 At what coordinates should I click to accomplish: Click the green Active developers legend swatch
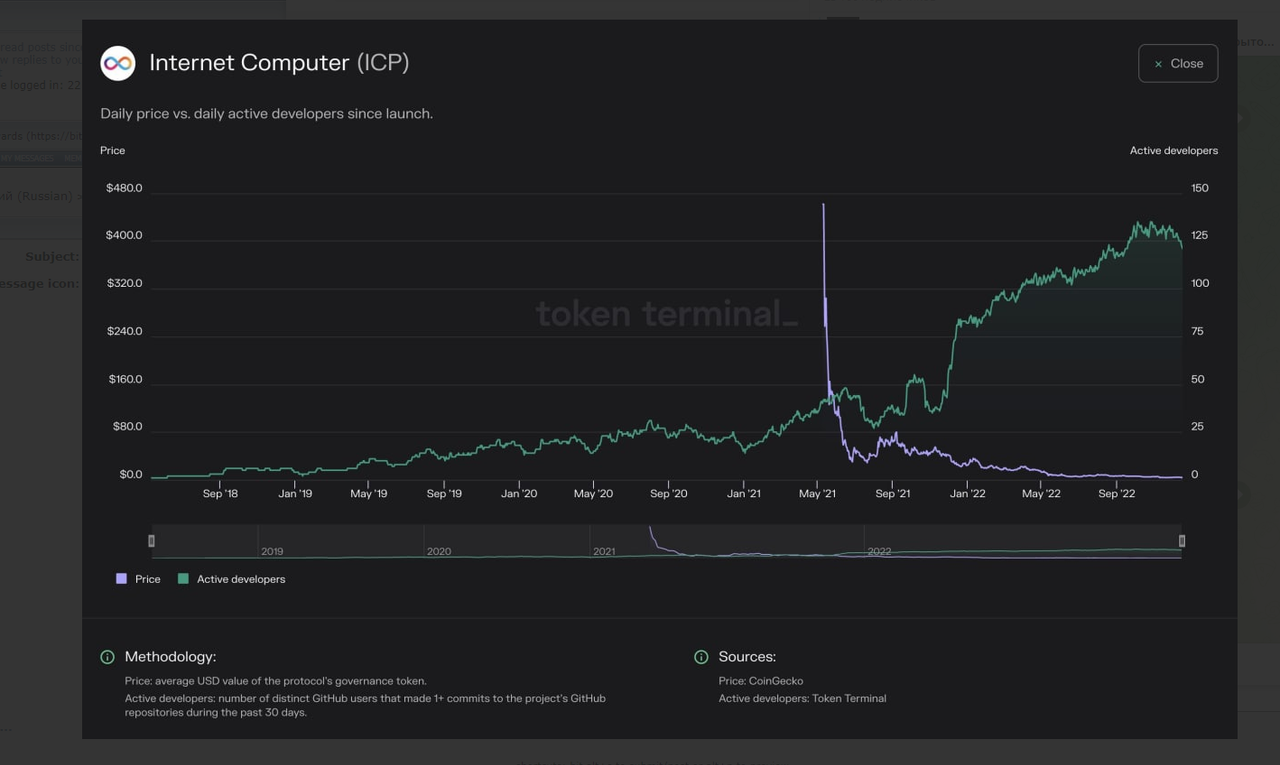183,579
